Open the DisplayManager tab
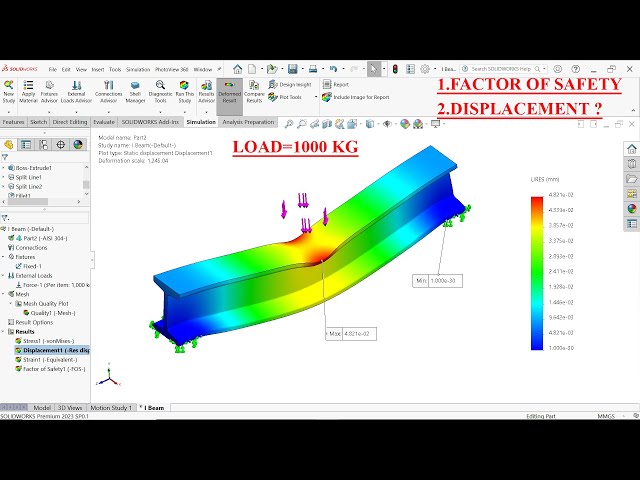 coord(78,144)
